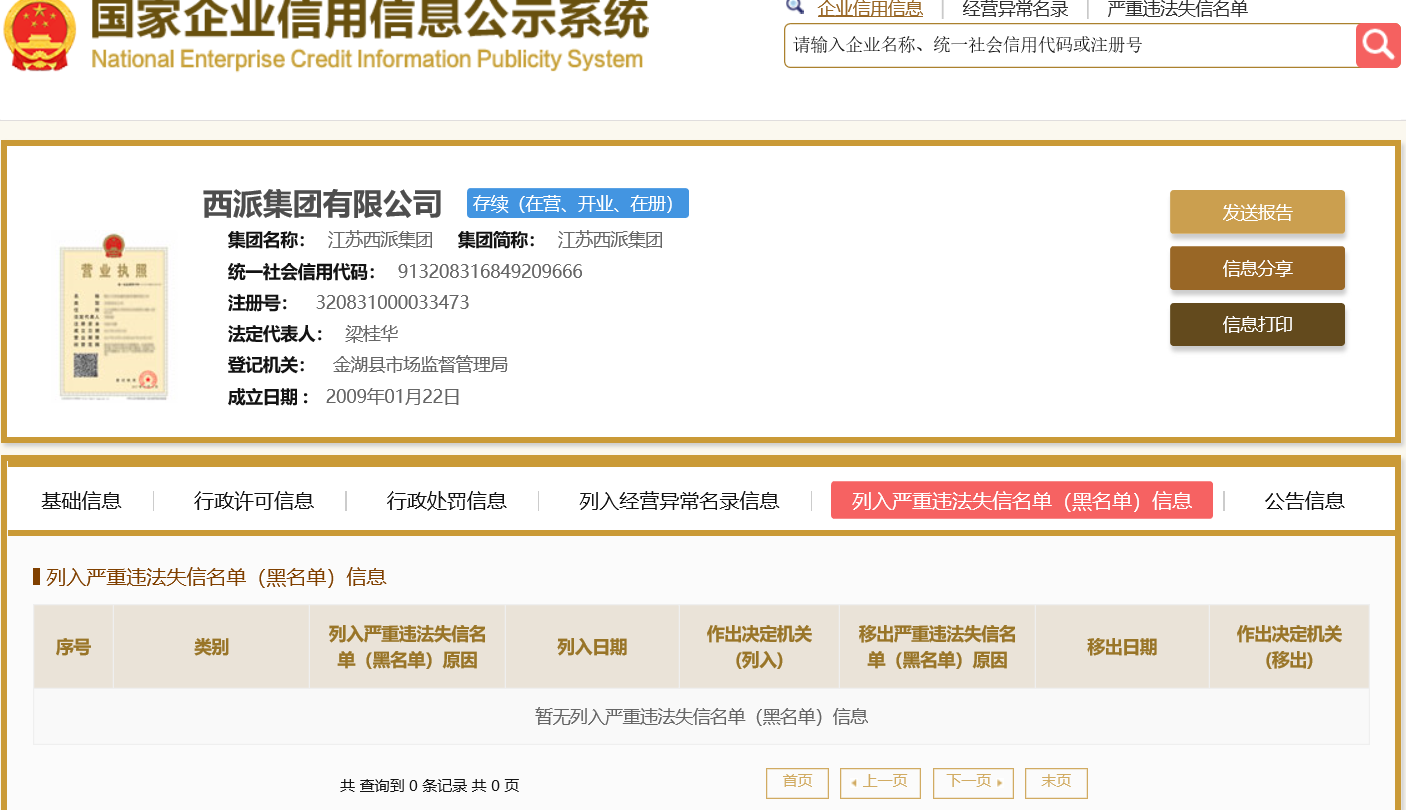Click the 作出决定机关（列入） column header

(x=759, y=647)
